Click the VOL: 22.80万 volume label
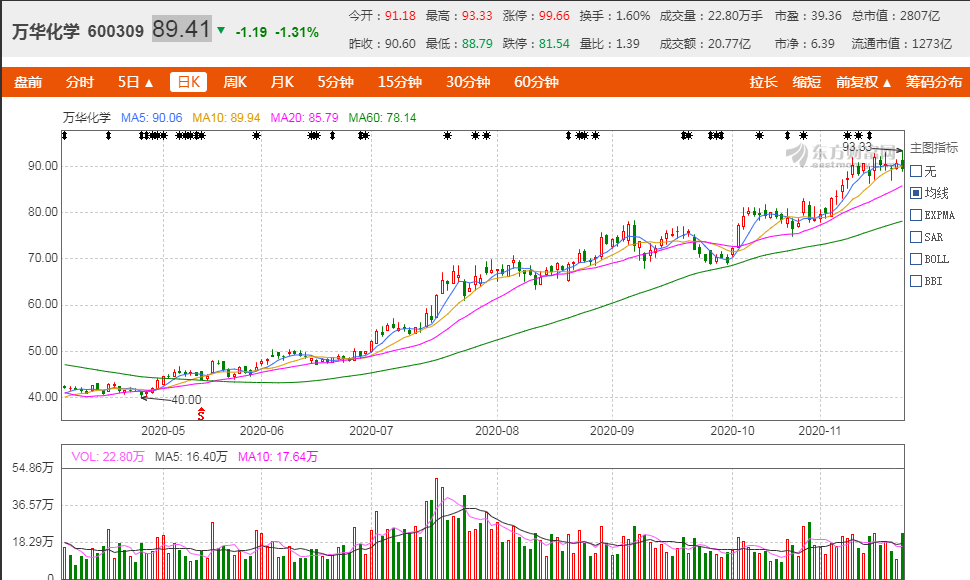 108,456
